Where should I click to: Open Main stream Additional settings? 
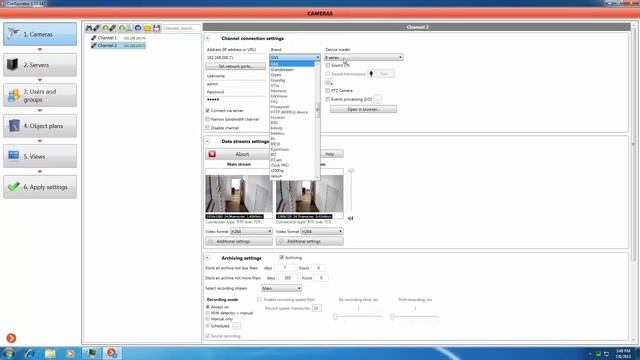coord(239,241)
